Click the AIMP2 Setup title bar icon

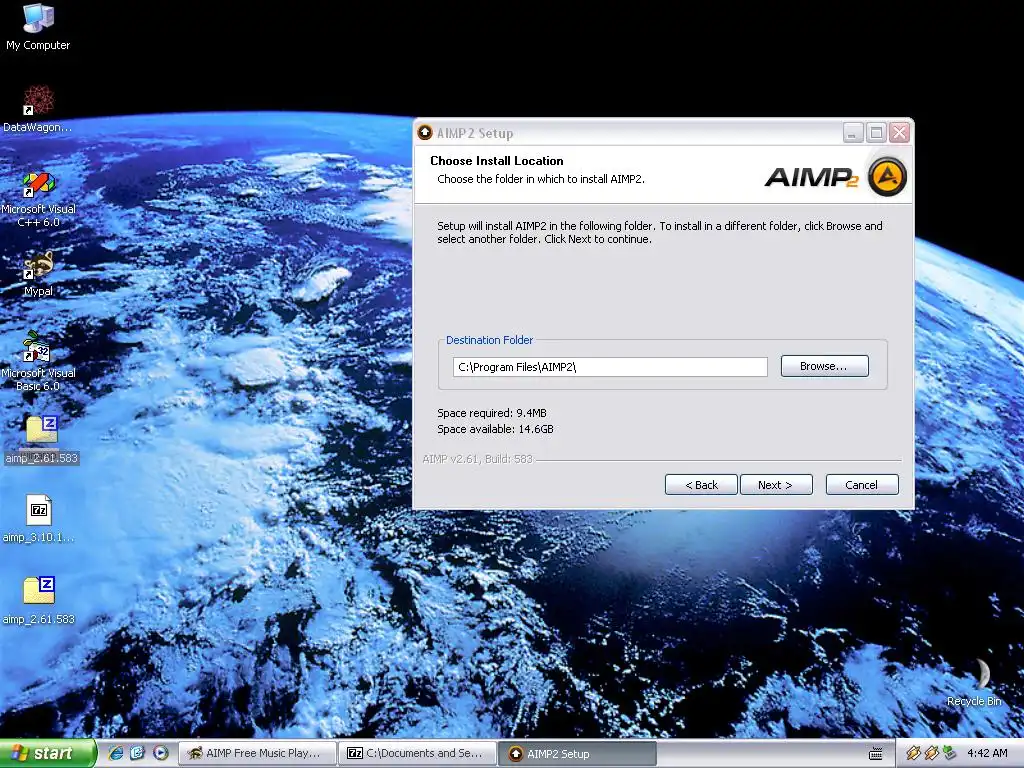(x=425, y=133)
